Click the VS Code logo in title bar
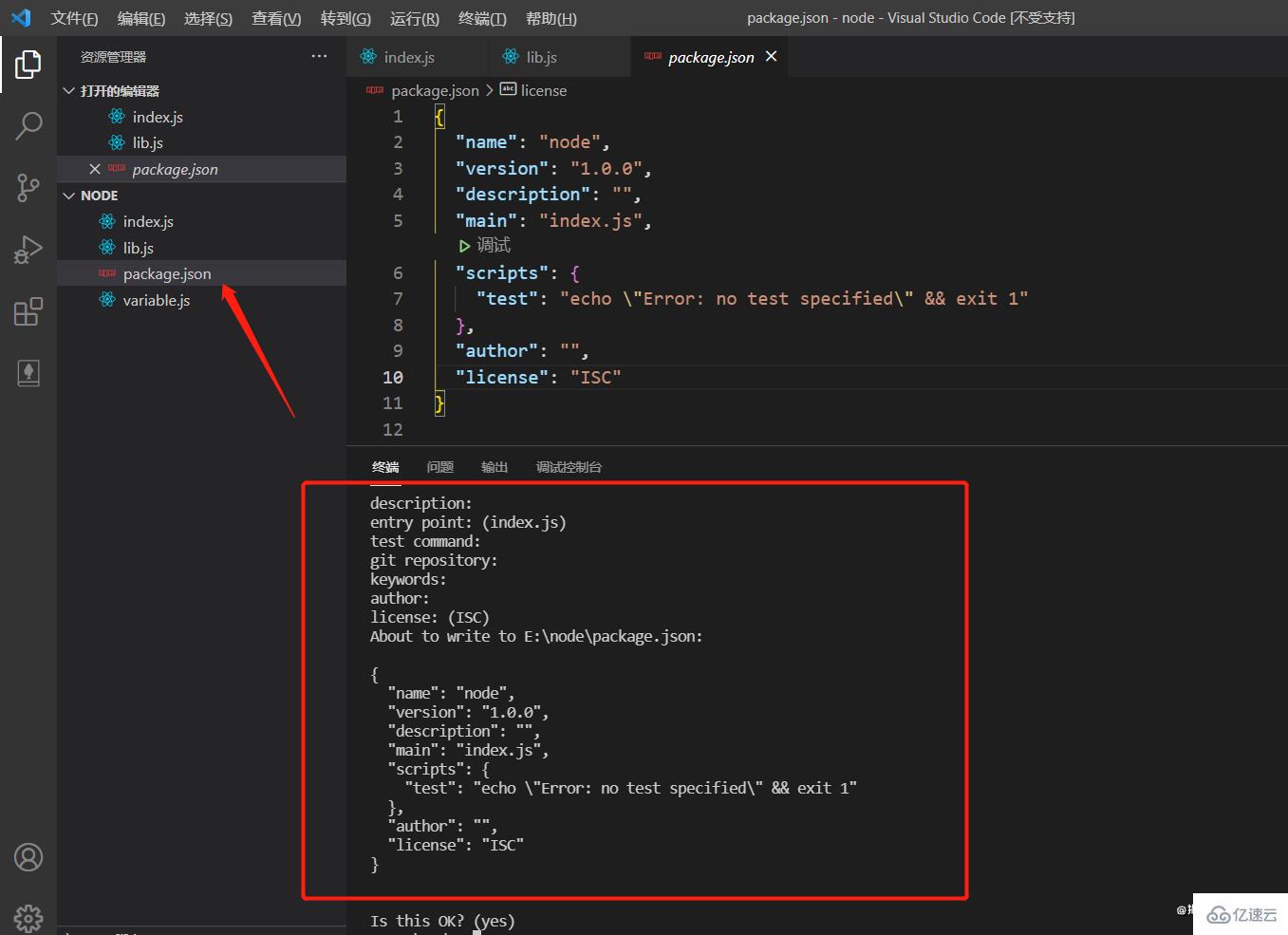Screen dimensions: 1288x935 [21, 18]
